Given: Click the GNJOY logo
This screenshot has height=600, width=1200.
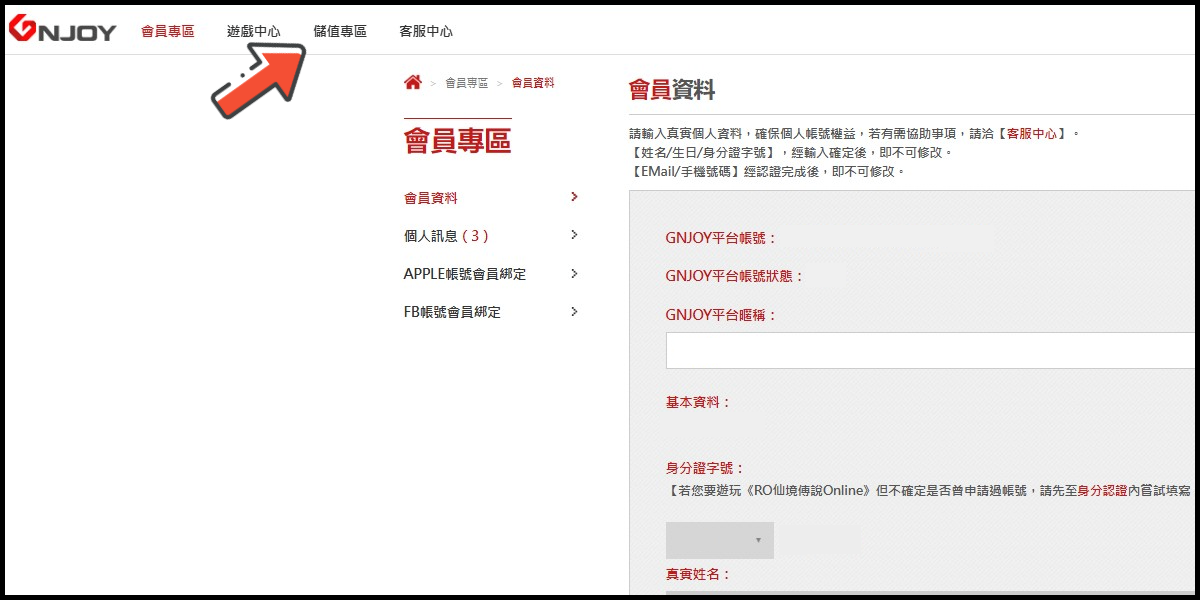Looking at the screenshot, I should click(62, 30).
